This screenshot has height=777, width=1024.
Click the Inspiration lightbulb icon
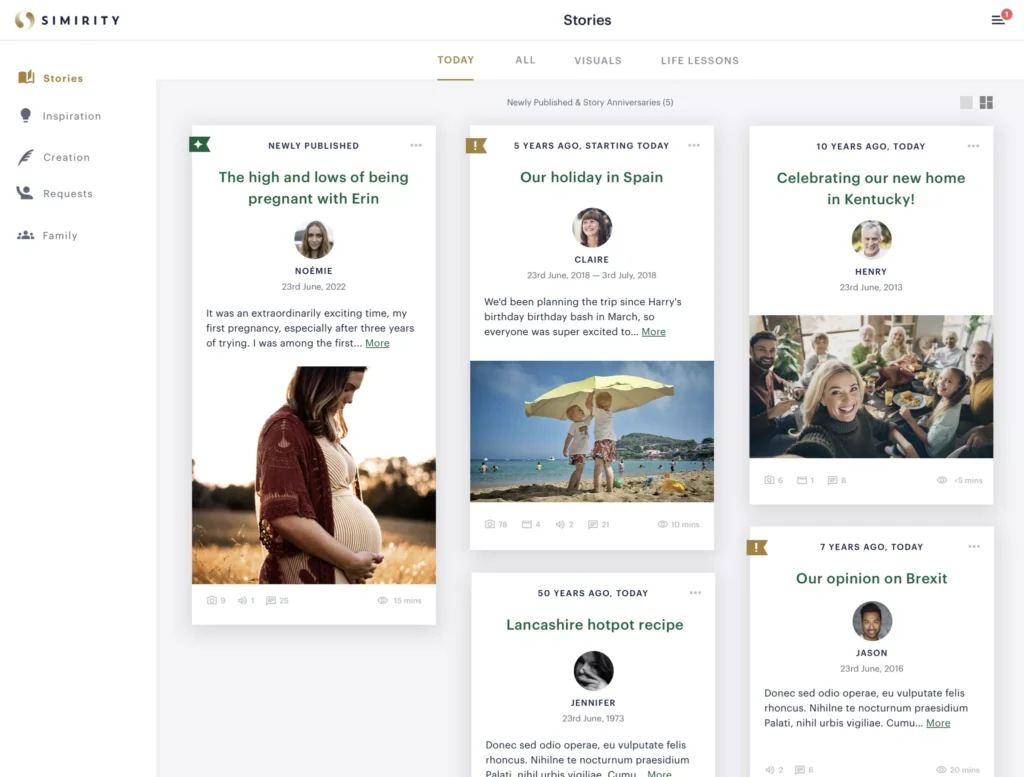pos(26,116)
